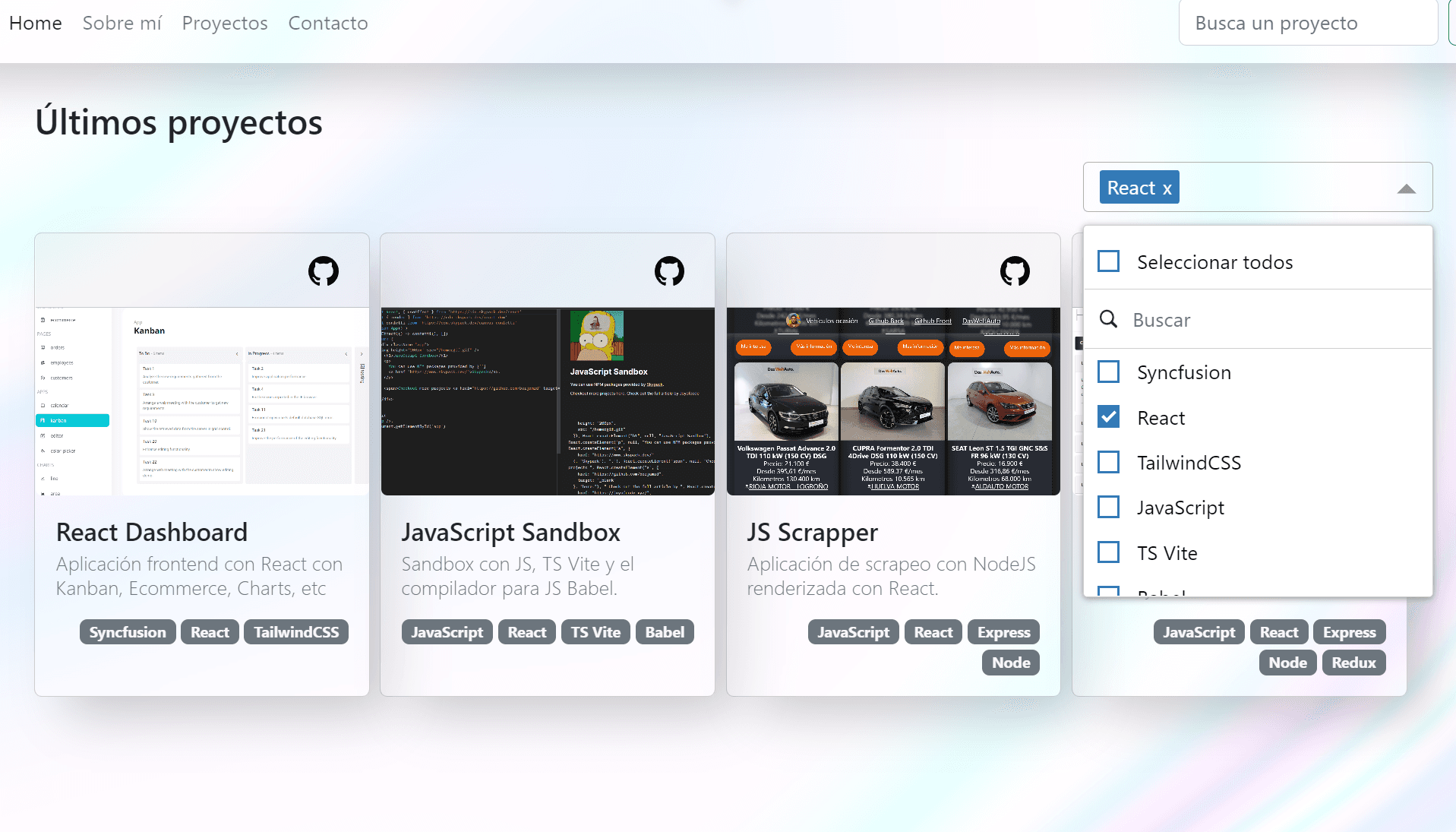Click Express tag on the Redux card
This screenshot has width=1456, height=832.
(x=1350, y=632)
